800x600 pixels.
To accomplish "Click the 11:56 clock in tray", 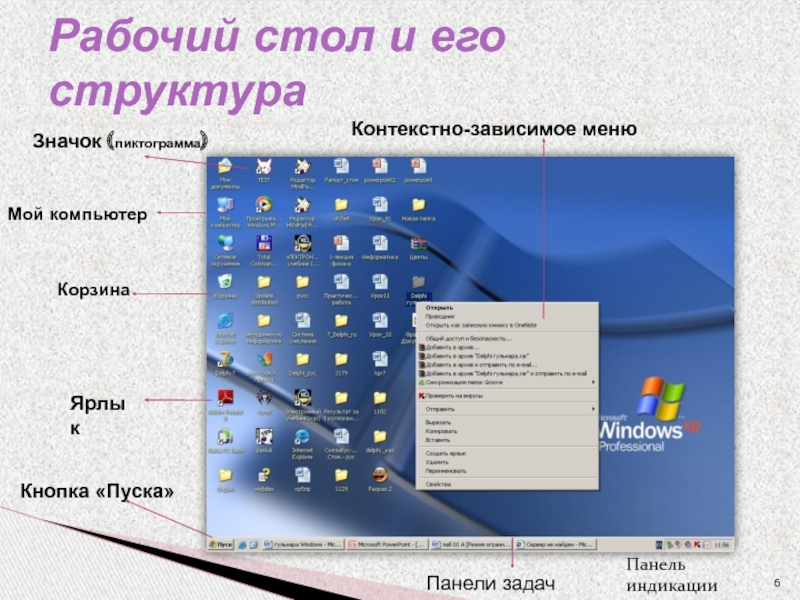I will click(721, 545).
